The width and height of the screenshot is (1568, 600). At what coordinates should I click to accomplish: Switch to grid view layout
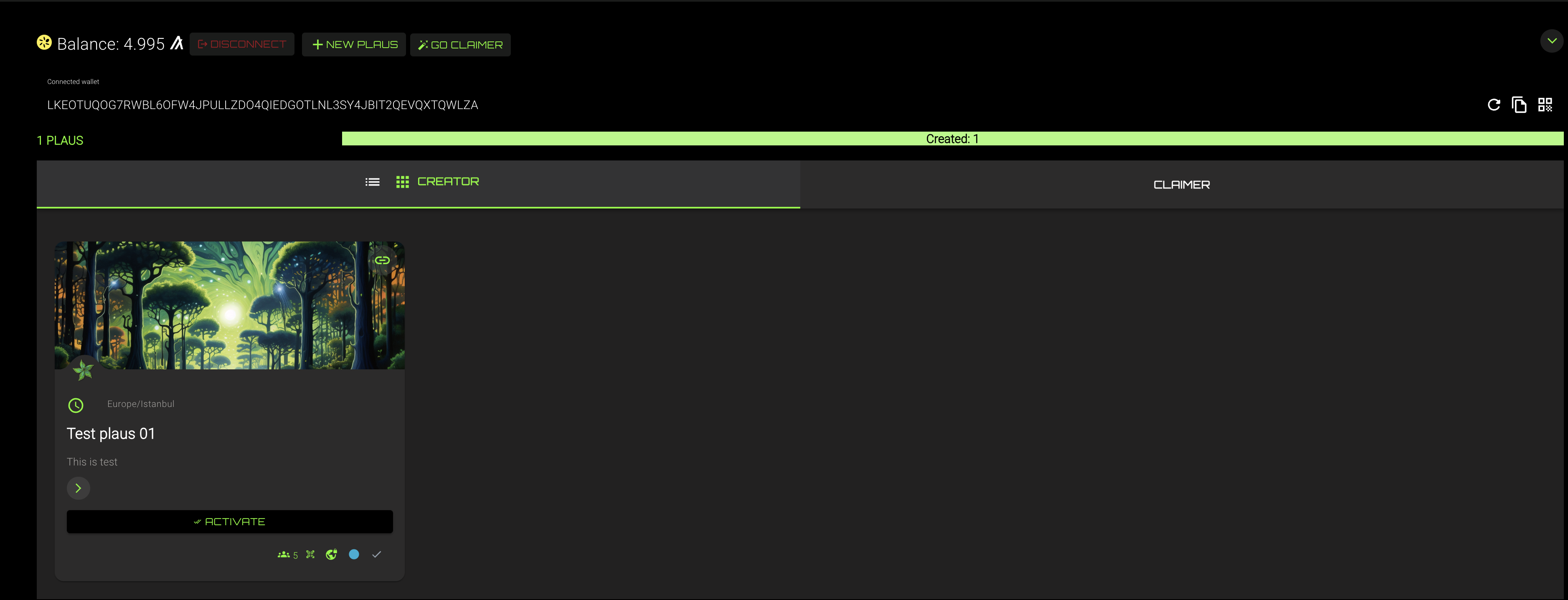coord(402,182)
